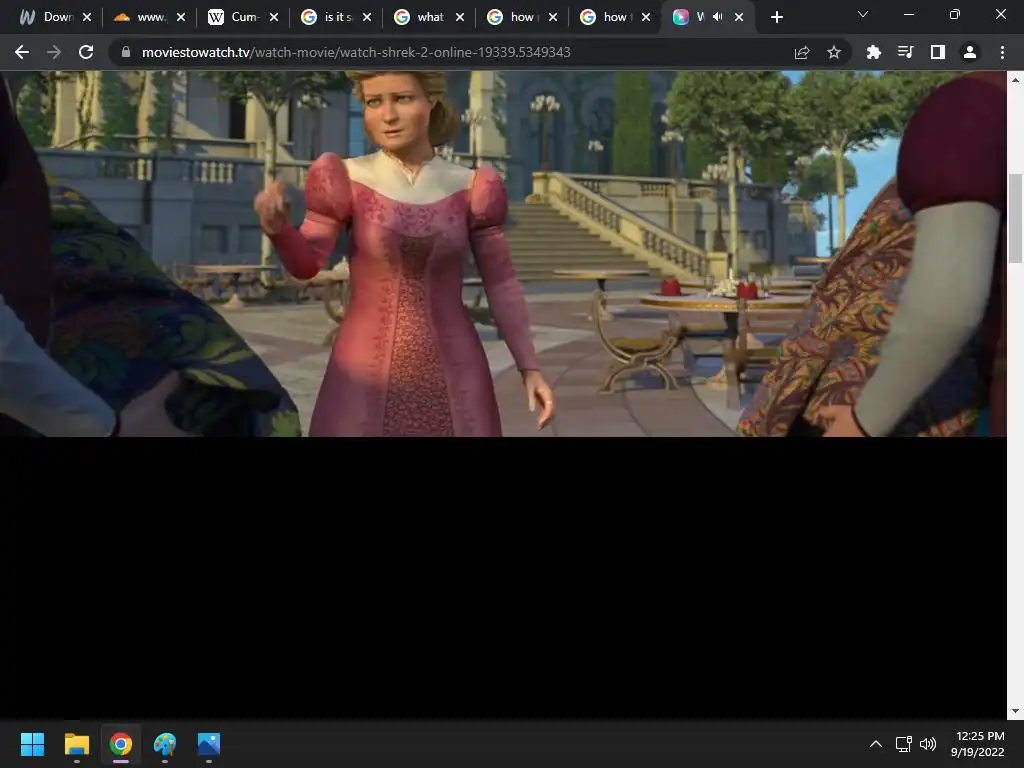
Task: Reload the current page
Action: pyautogui.click(x=86, y=52)
